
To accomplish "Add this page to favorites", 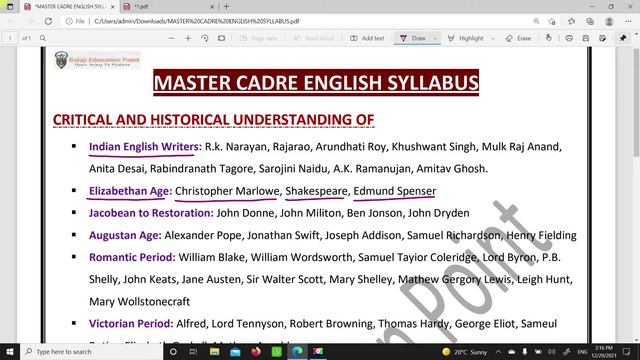I will [x=552, y=21].
